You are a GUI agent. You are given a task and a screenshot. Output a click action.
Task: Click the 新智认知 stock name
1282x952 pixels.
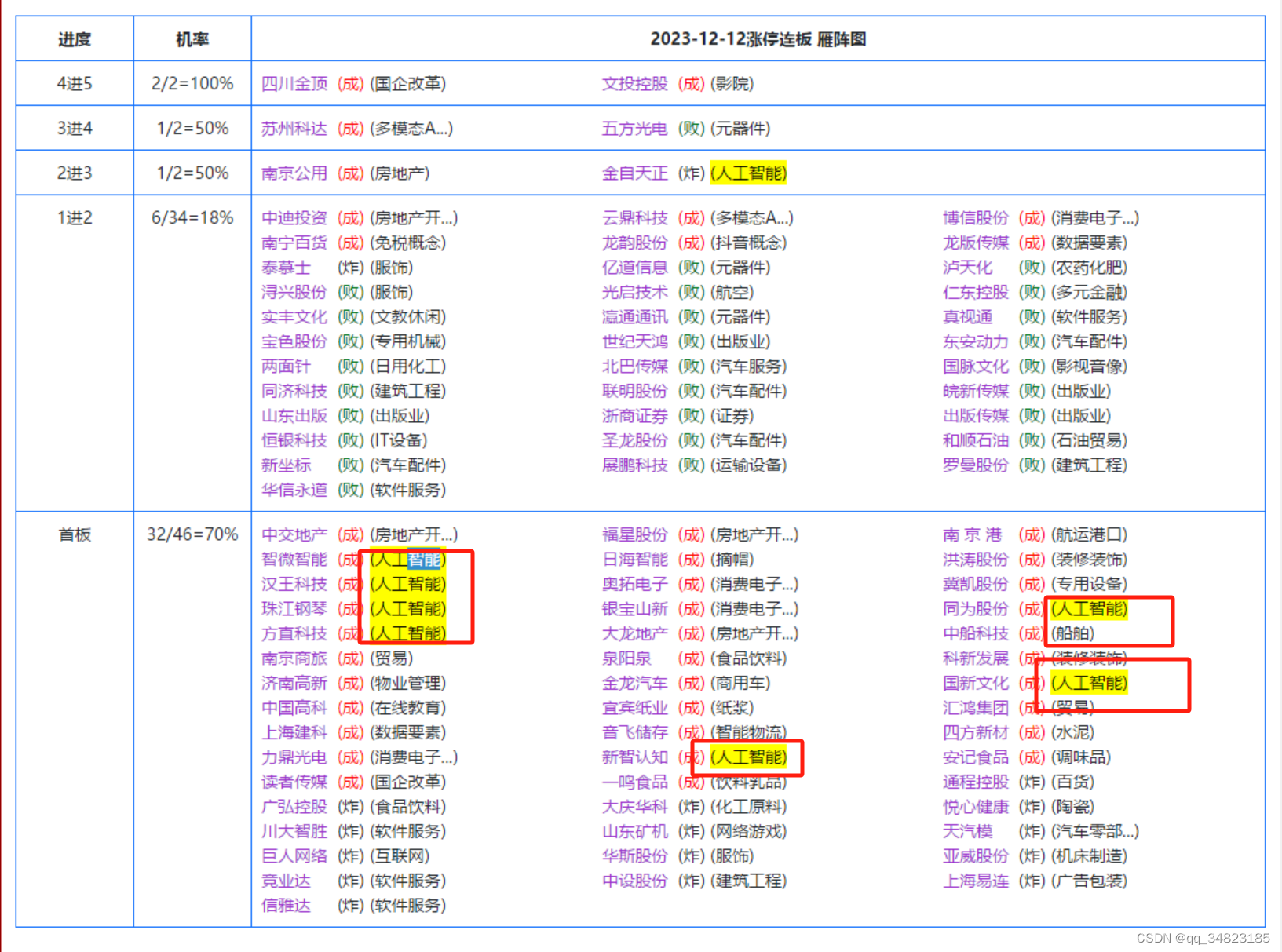[635, 757]
